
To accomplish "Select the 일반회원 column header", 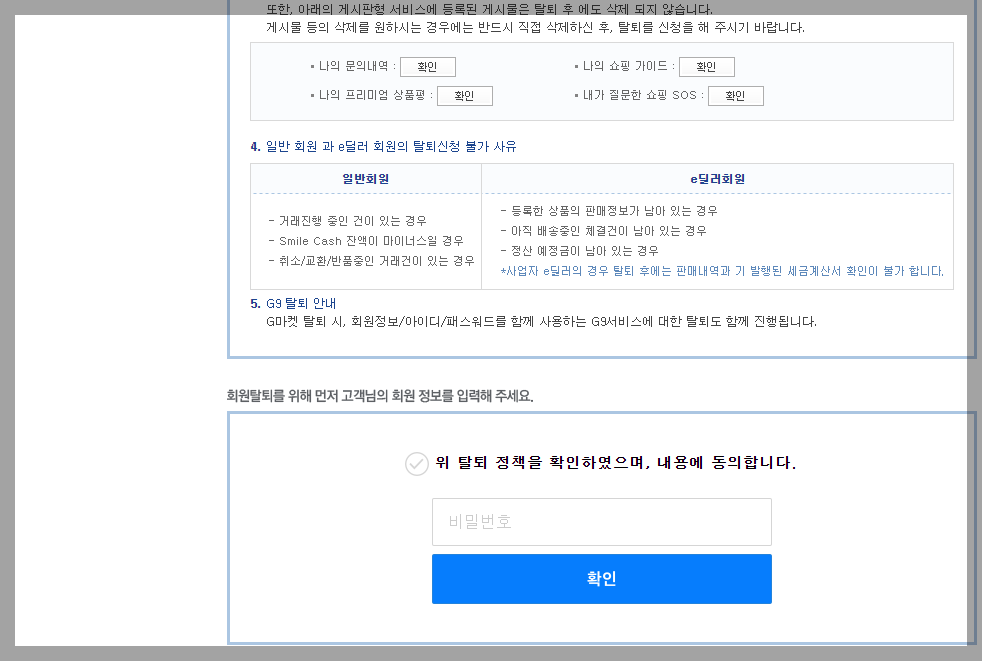I will point(366,179).
